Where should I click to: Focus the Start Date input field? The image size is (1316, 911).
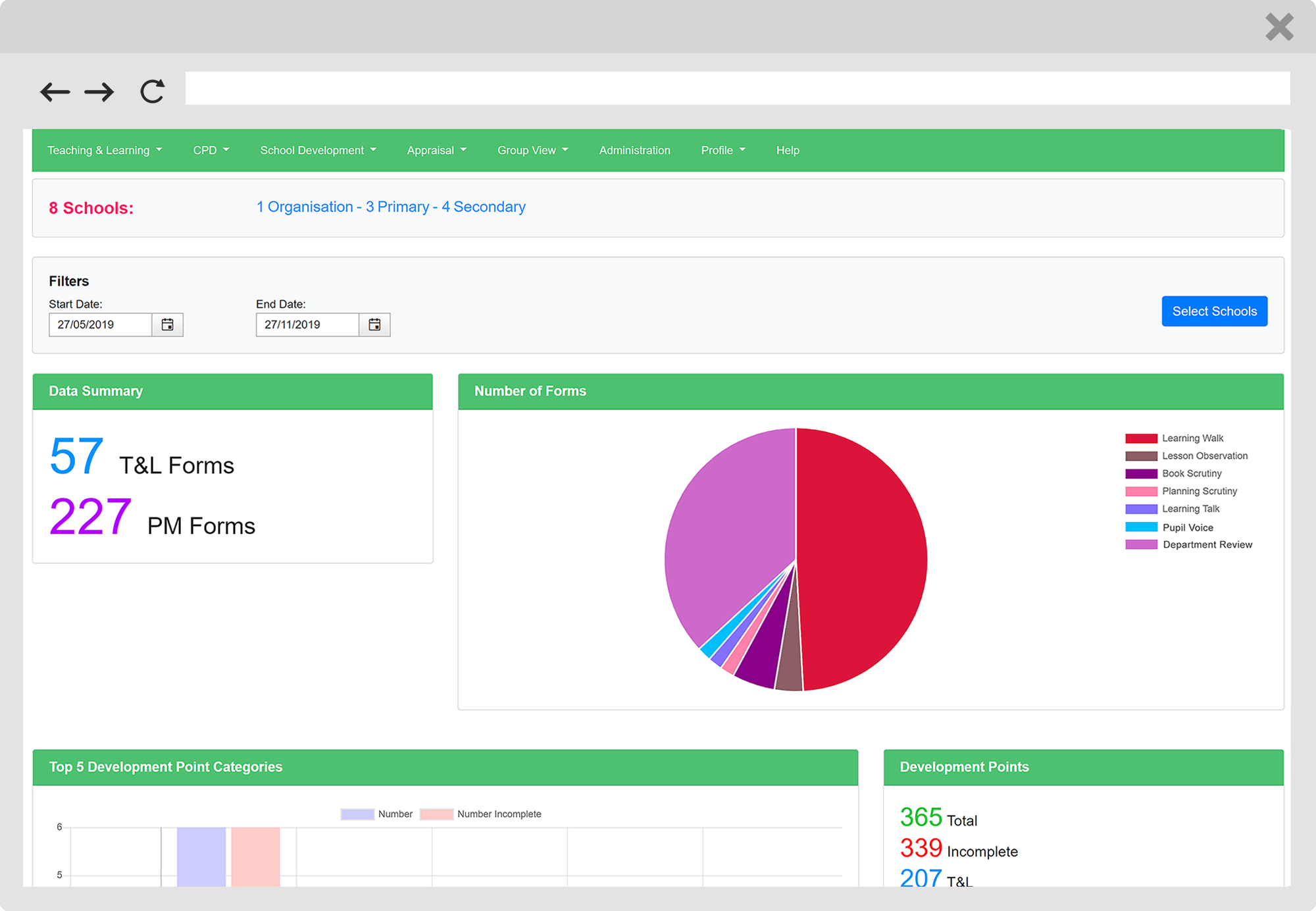pyautogui.click(x=101, y=325)
